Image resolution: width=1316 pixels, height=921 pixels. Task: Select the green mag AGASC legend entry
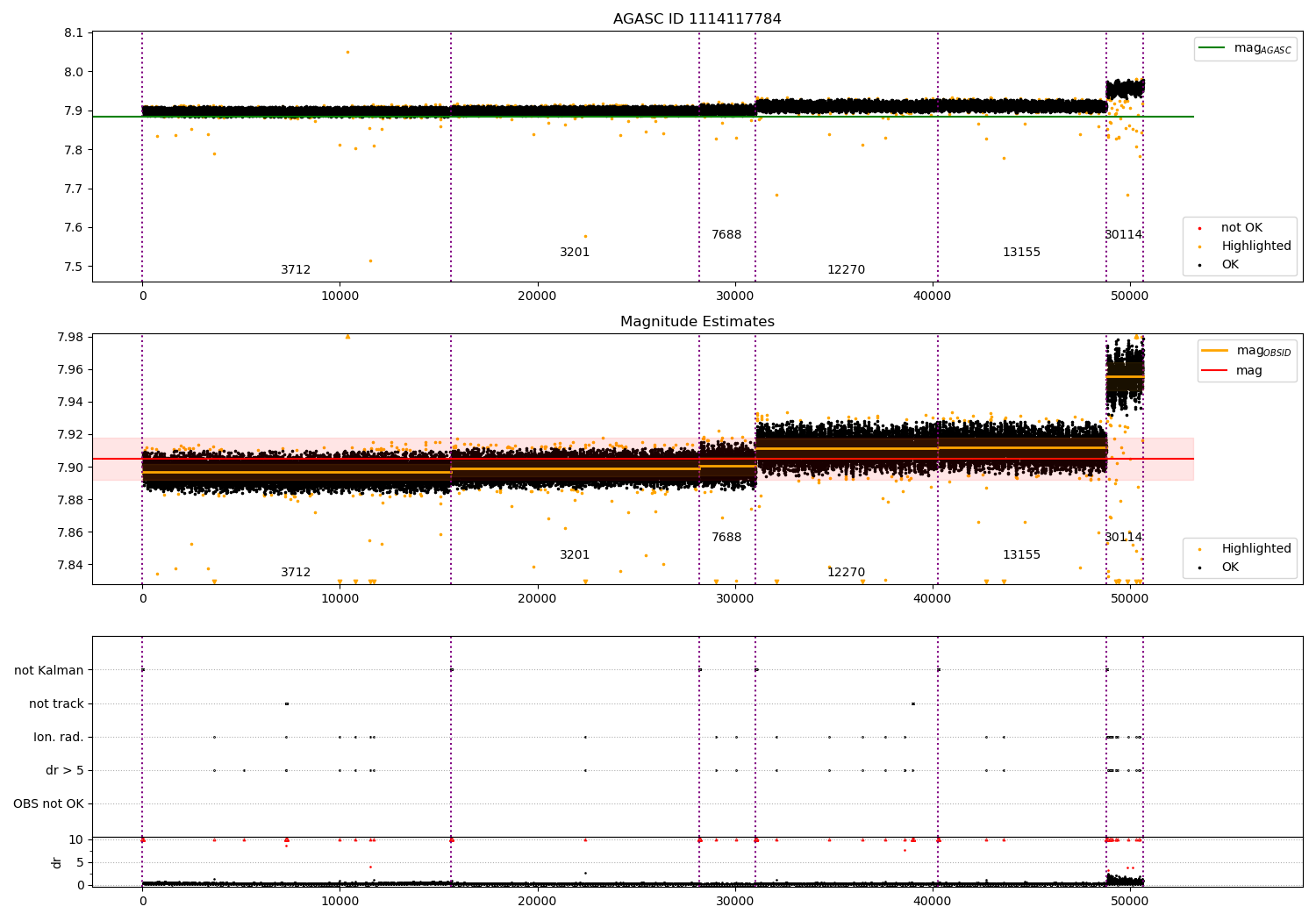point(1245,49)
